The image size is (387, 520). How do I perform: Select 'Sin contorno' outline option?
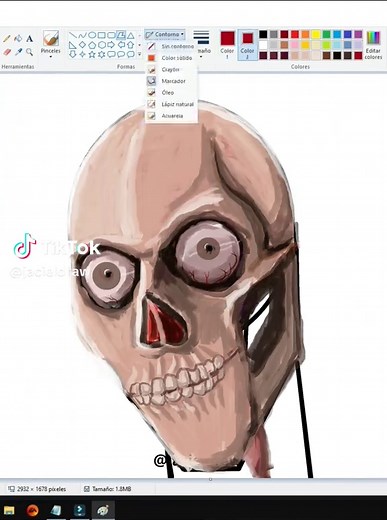(x=171, y=46)
